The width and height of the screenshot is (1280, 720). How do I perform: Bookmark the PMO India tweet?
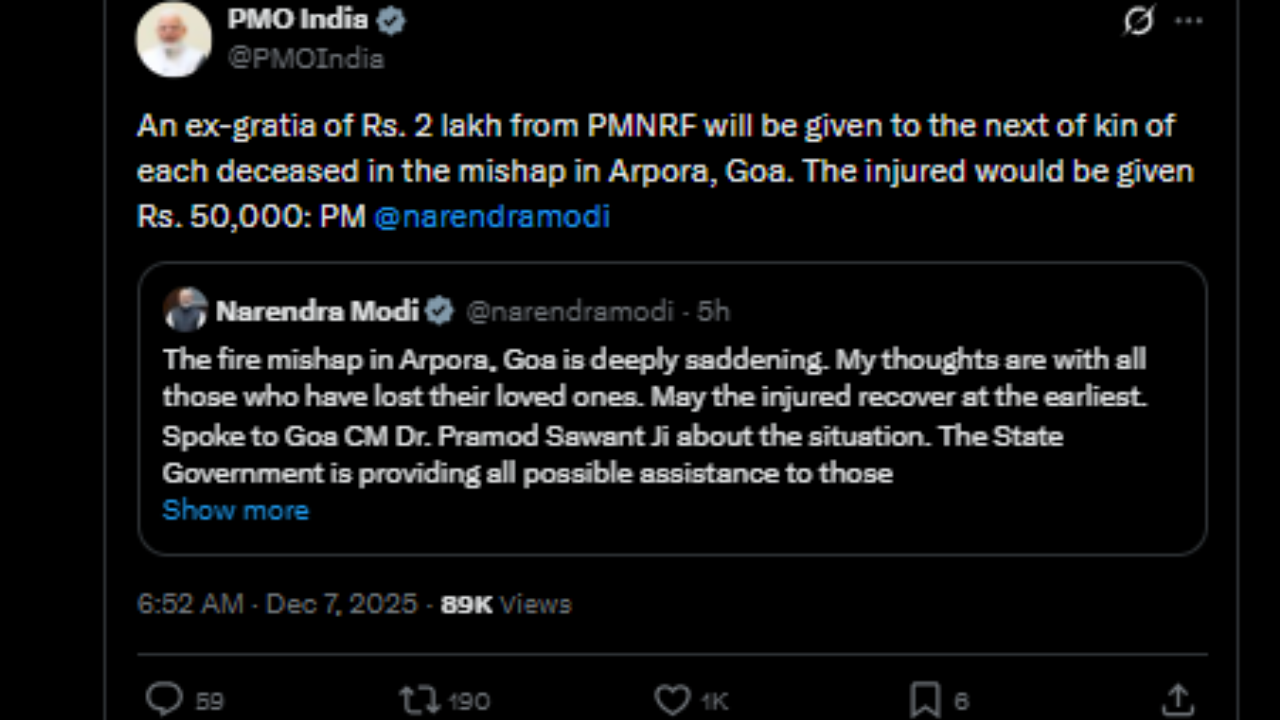(x=925, y=701)
